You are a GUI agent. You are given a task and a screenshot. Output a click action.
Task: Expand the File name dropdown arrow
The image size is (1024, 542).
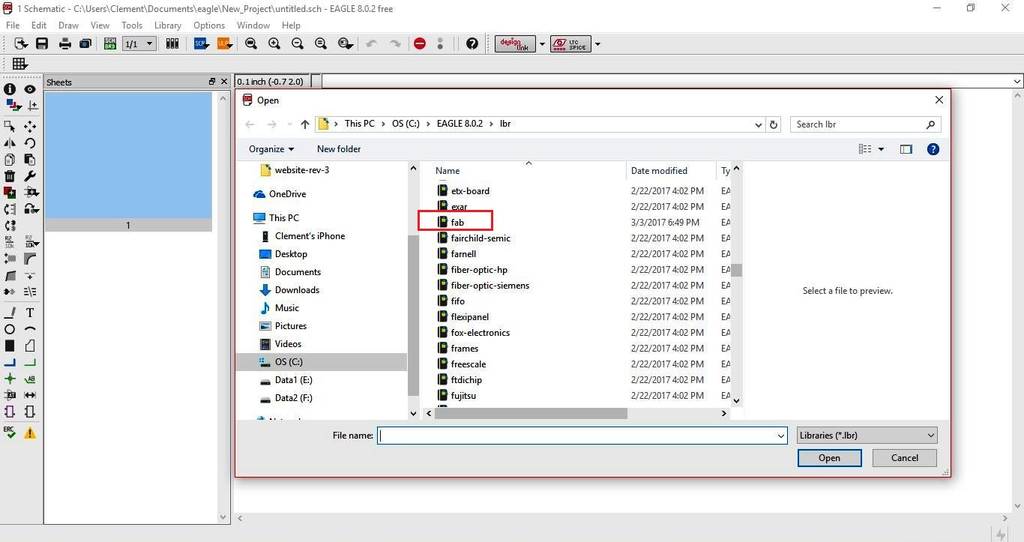click(780, 436)
